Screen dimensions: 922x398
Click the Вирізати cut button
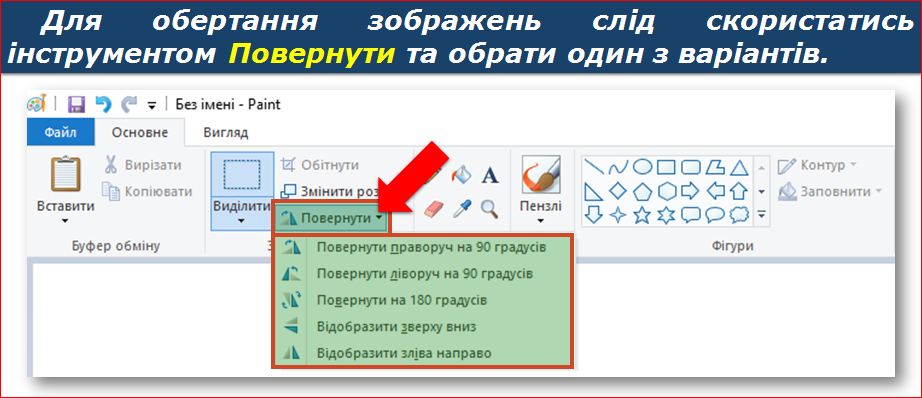143,165
